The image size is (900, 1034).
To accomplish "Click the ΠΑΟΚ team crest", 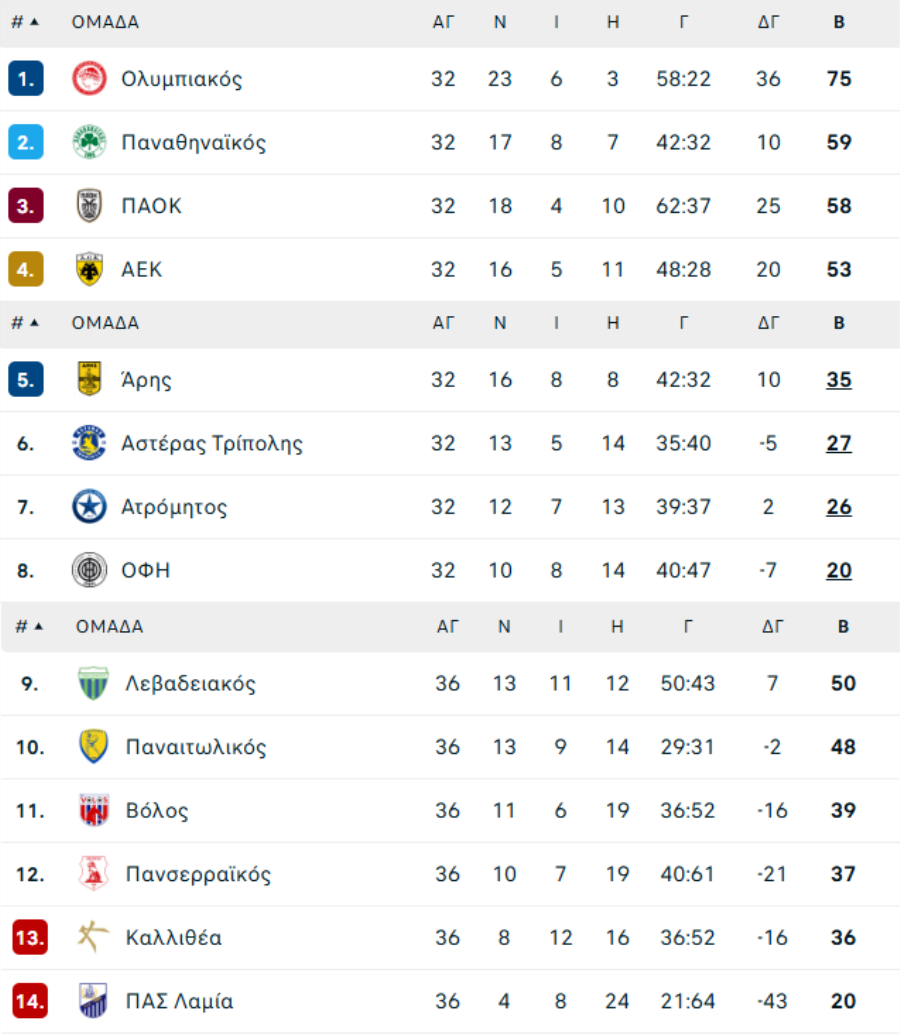I will click(89, 206).
